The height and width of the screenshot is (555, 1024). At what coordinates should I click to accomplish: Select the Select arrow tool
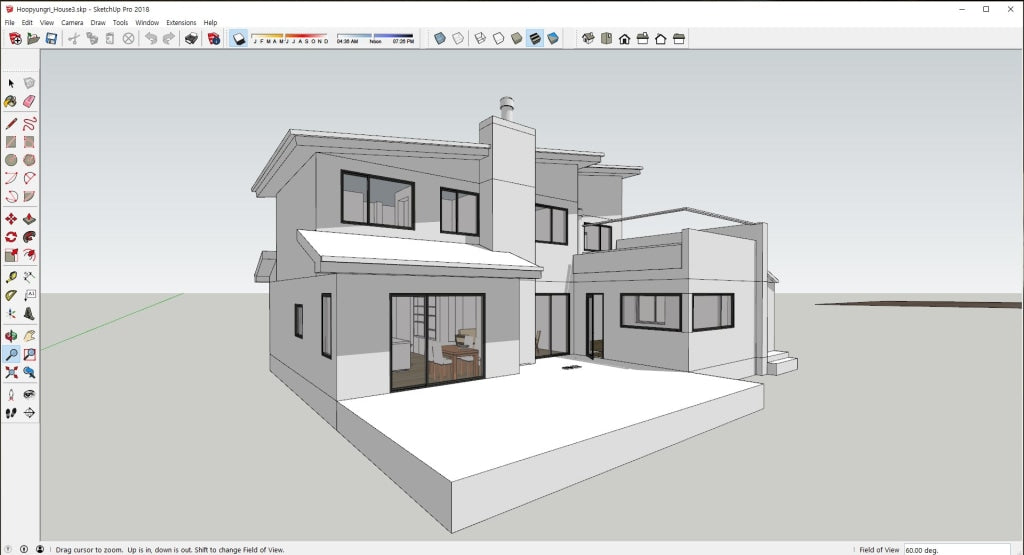tap(11, 83)
